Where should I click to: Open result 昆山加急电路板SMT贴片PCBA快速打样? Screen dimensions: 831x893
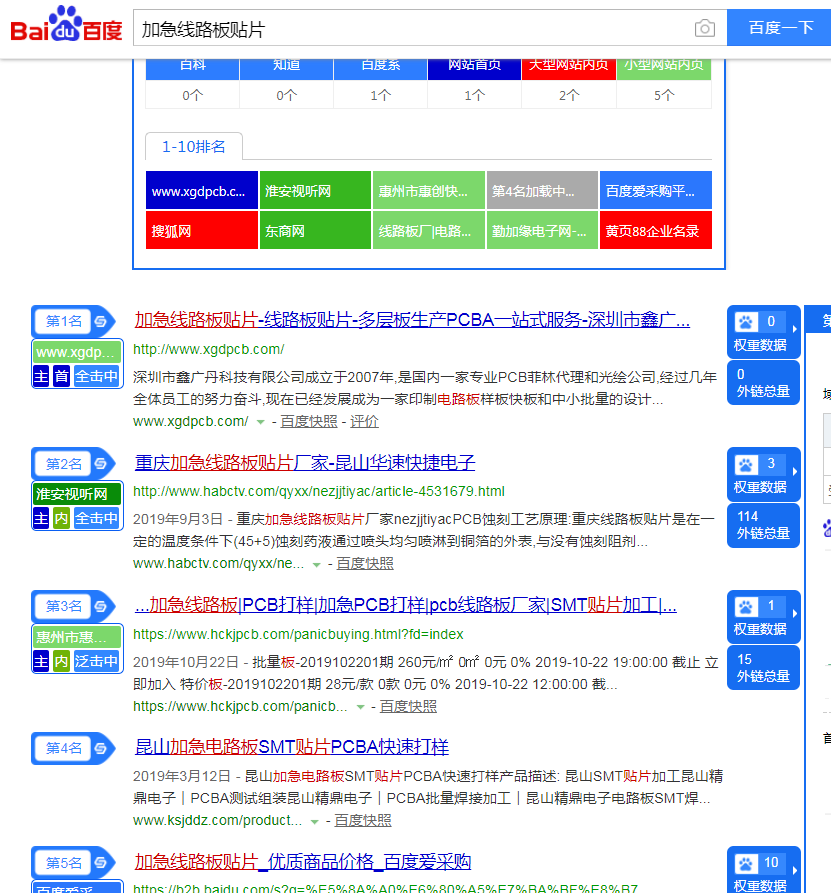pos(292,747)
